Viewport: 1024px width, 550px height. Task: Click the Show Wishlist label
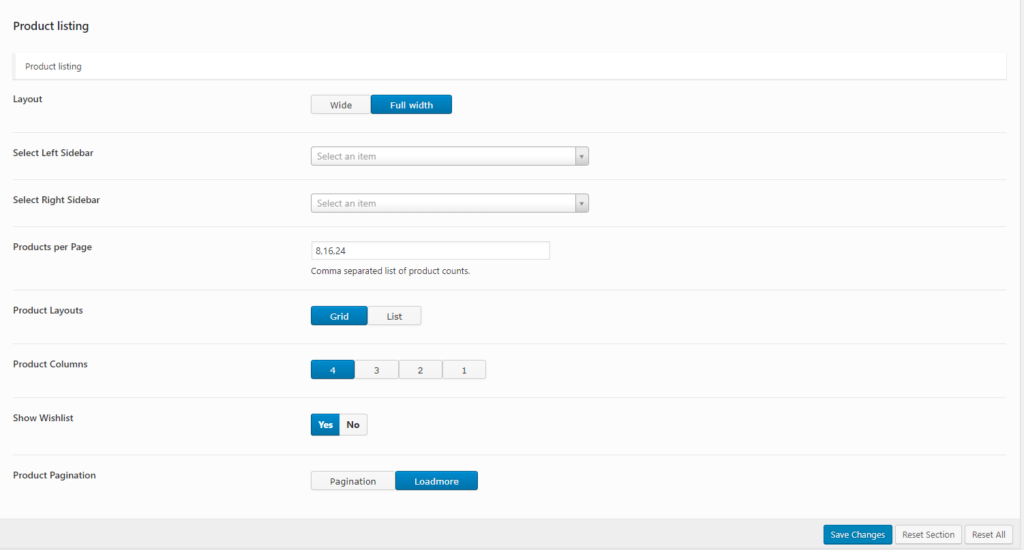[x=43, y=417]
